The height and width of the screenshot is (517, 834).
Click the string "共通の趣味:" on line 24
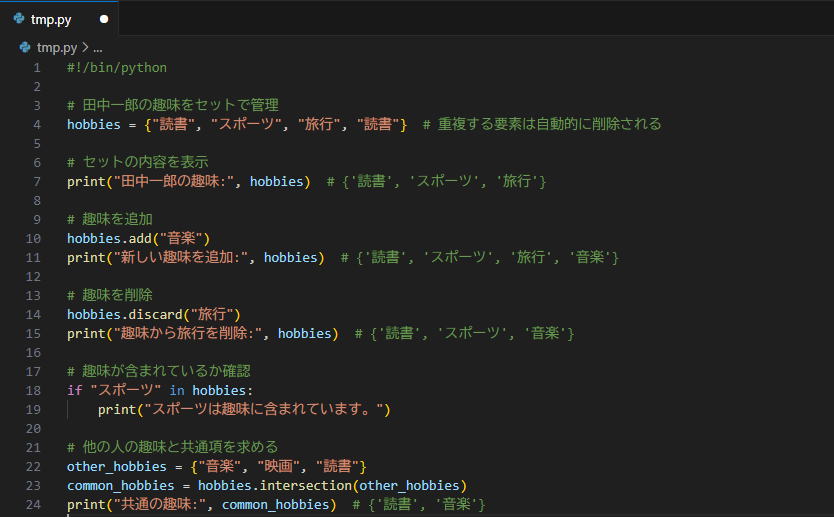point(160,504)
